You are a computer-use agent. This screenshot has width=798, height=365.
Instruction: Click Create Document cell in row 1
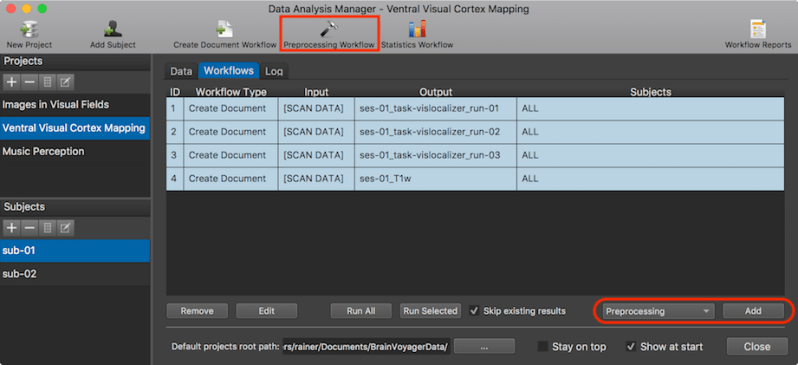[x=231, y=108]
